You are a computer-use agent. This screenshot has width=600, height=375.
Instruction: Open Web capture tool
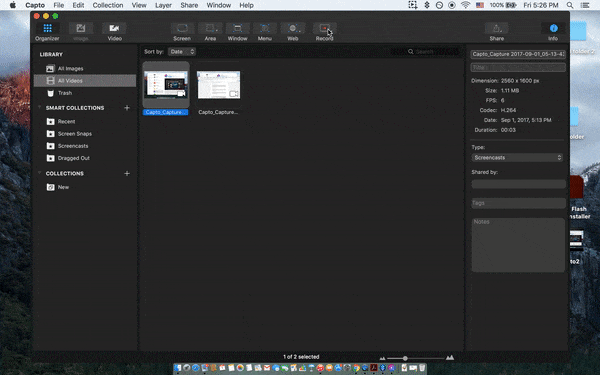(x=293, y=32)
